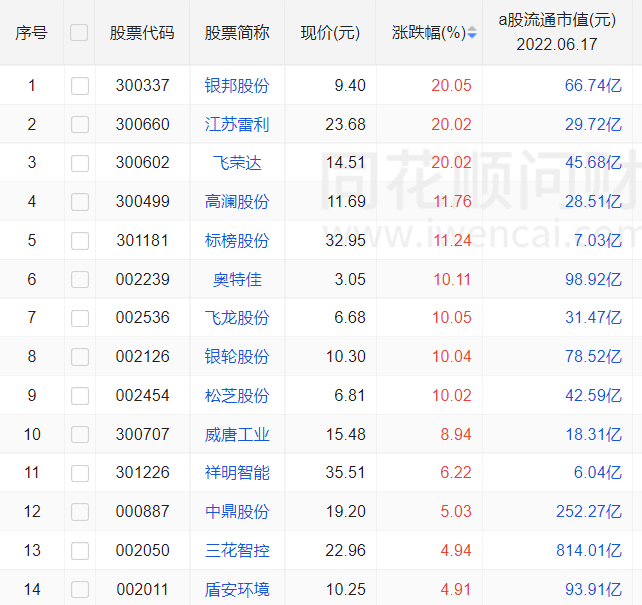Check the box for 江苏雷利 row
The image size is (642, 605).
(x=80, y=124)
